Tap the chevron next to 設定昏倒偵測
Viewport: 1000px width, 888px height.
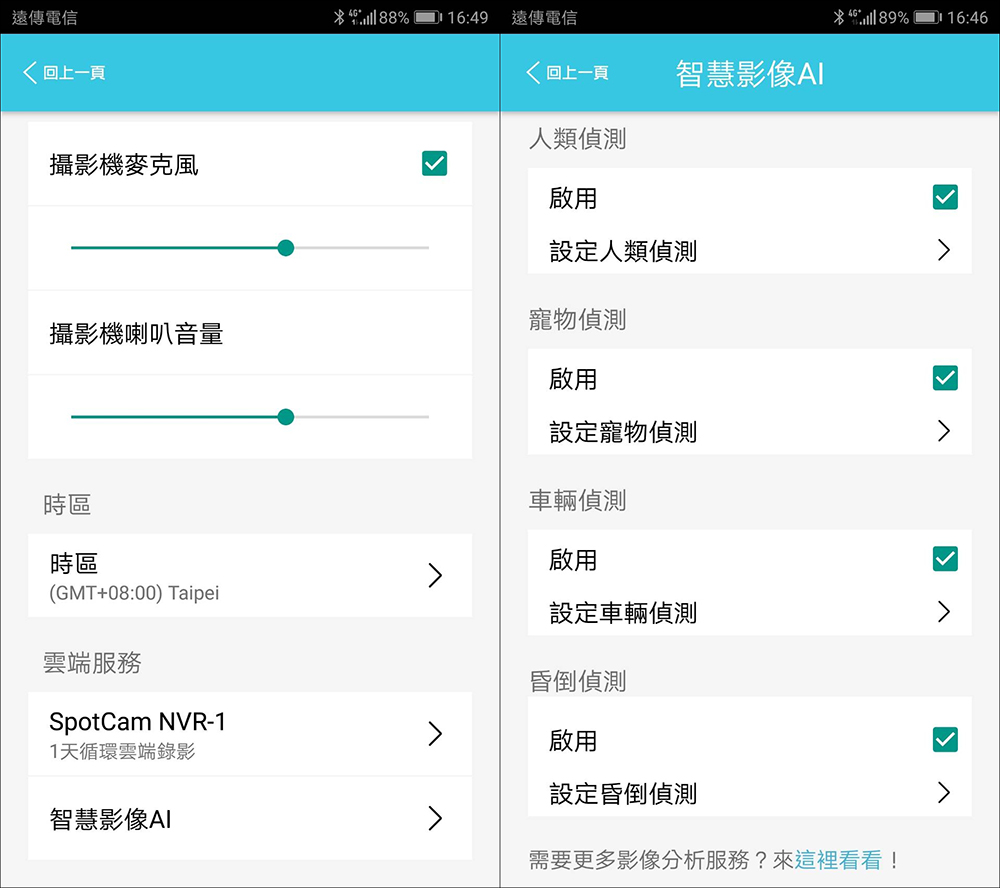pyautogui.click(x=945, y=793)
